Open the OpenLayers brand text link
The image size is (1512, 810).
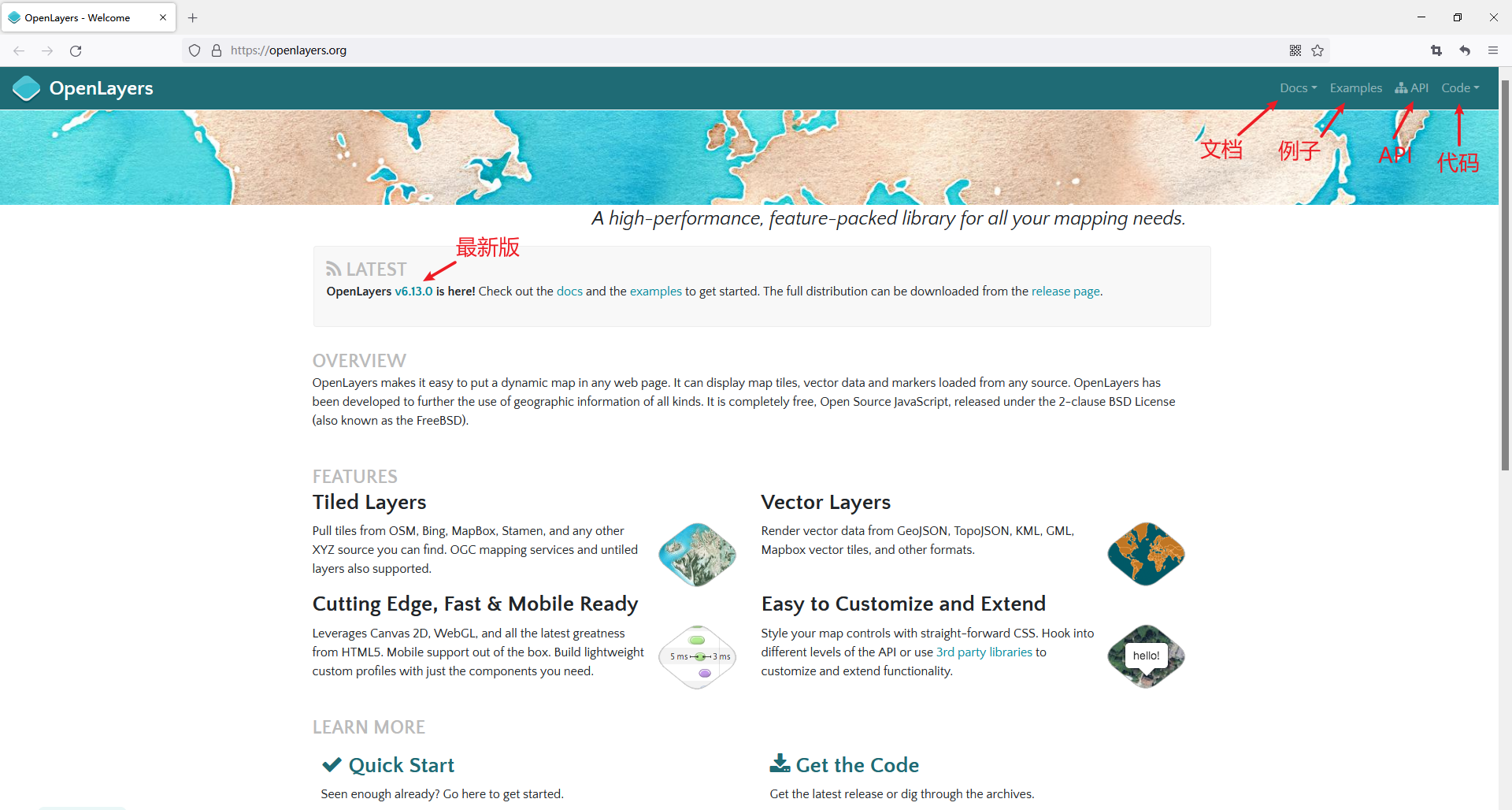(101, 88)
